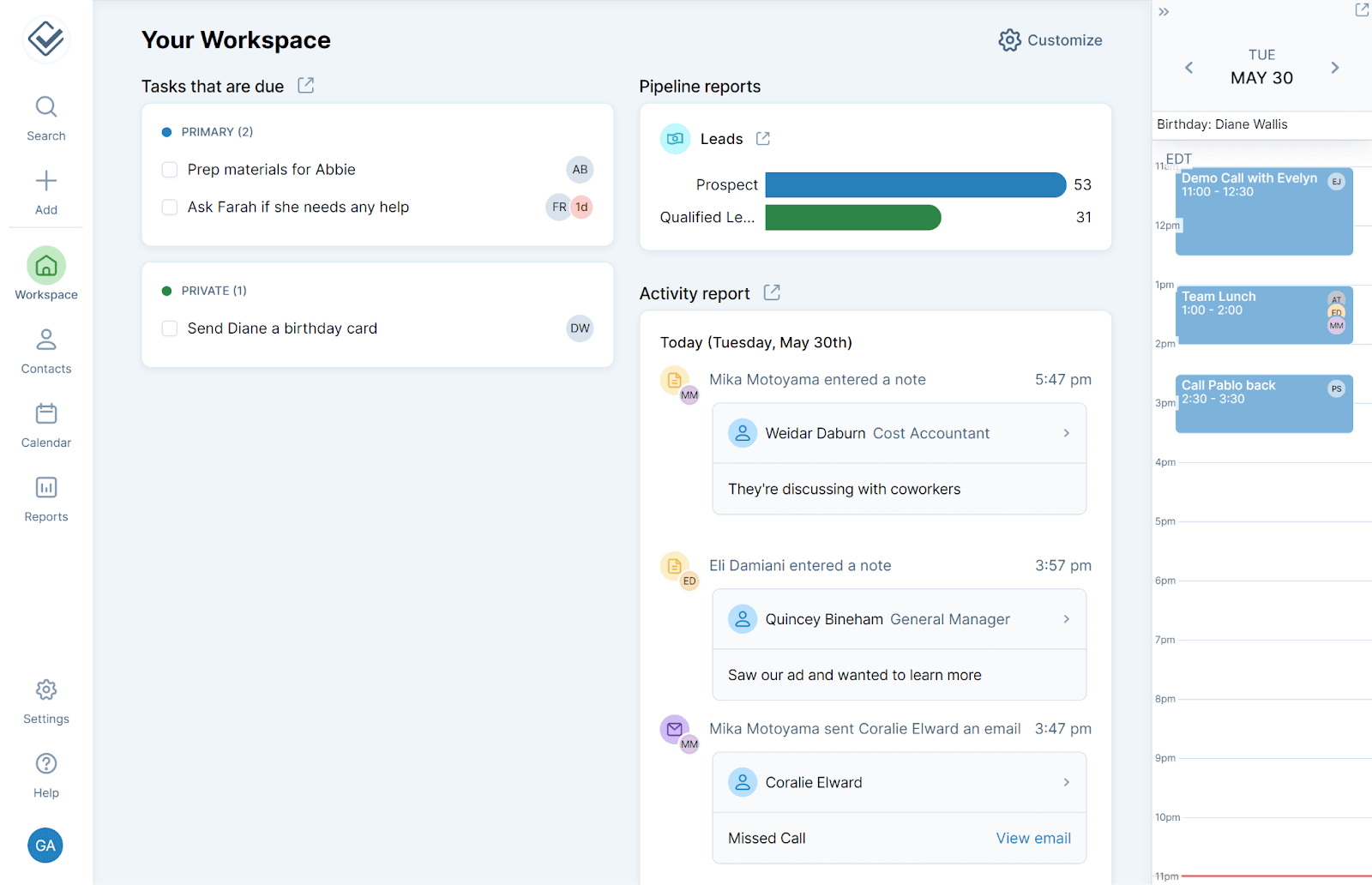
Task: Check the 'Ask Farah if she needs any help' task
Action: click(x=169, y=207)
